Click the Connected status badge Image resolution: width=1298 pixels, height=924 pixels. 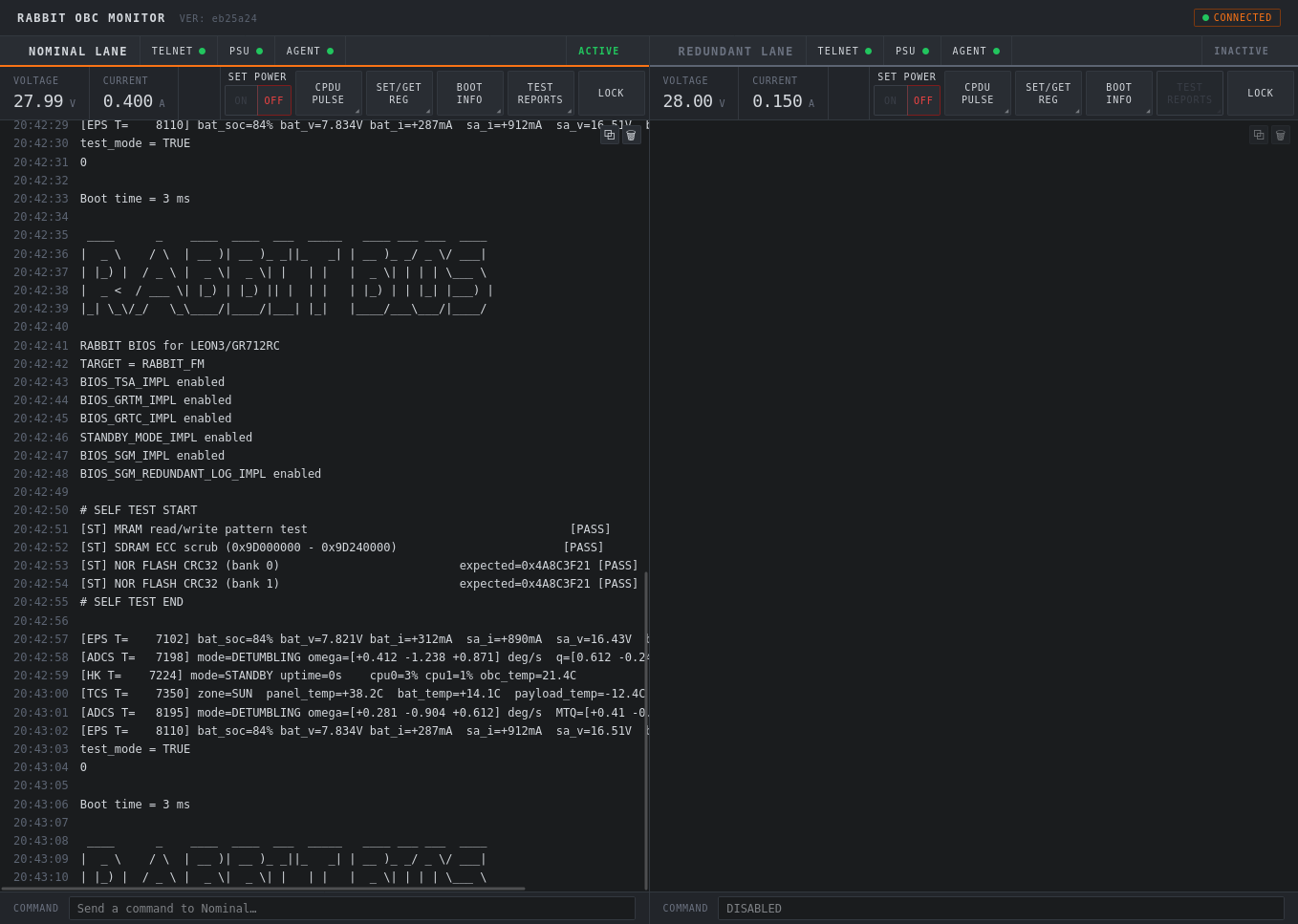(x=1237, y=17)
